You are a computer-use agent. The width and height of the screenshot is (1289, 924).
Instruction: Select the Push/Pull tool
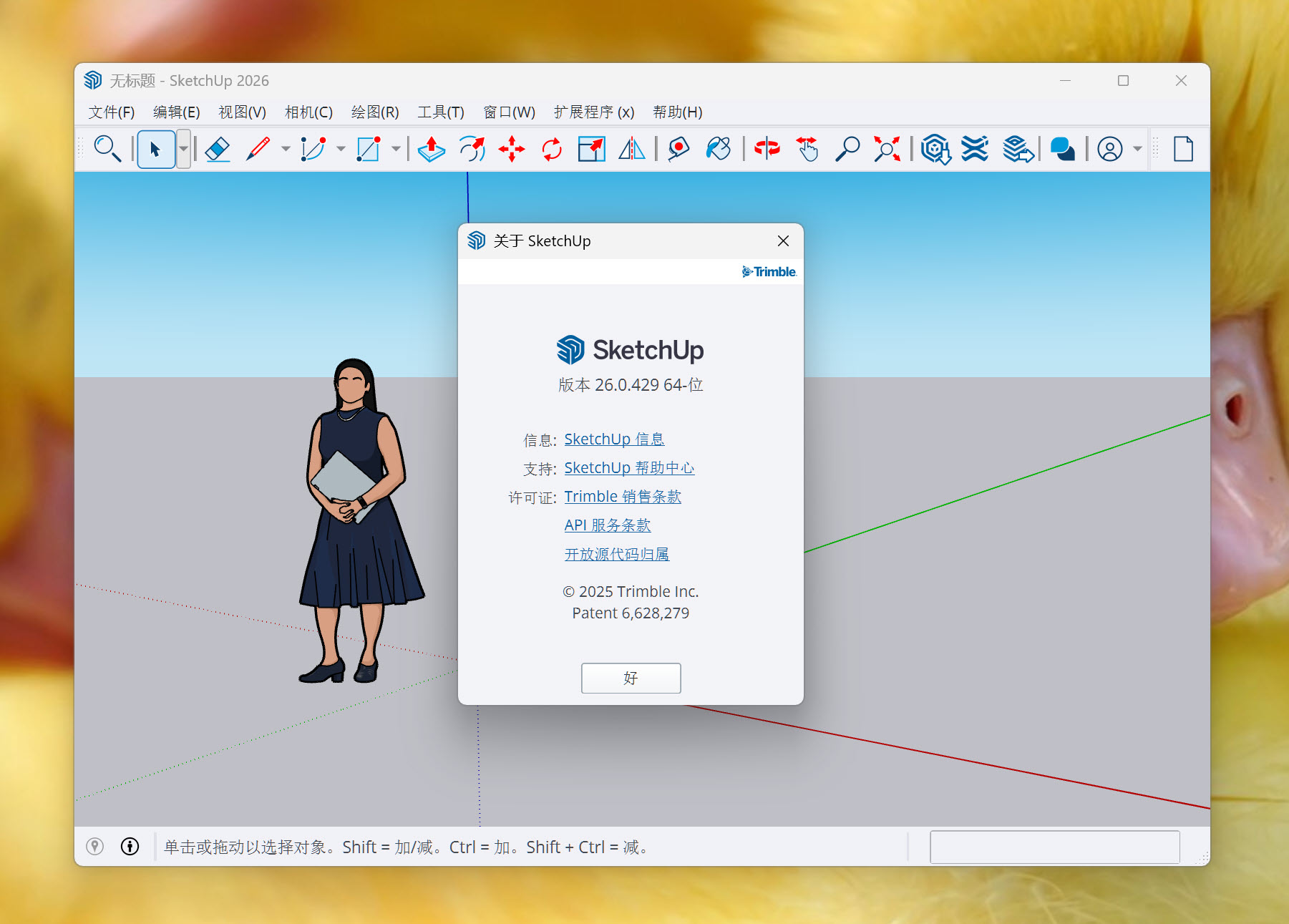click(432, 150)
